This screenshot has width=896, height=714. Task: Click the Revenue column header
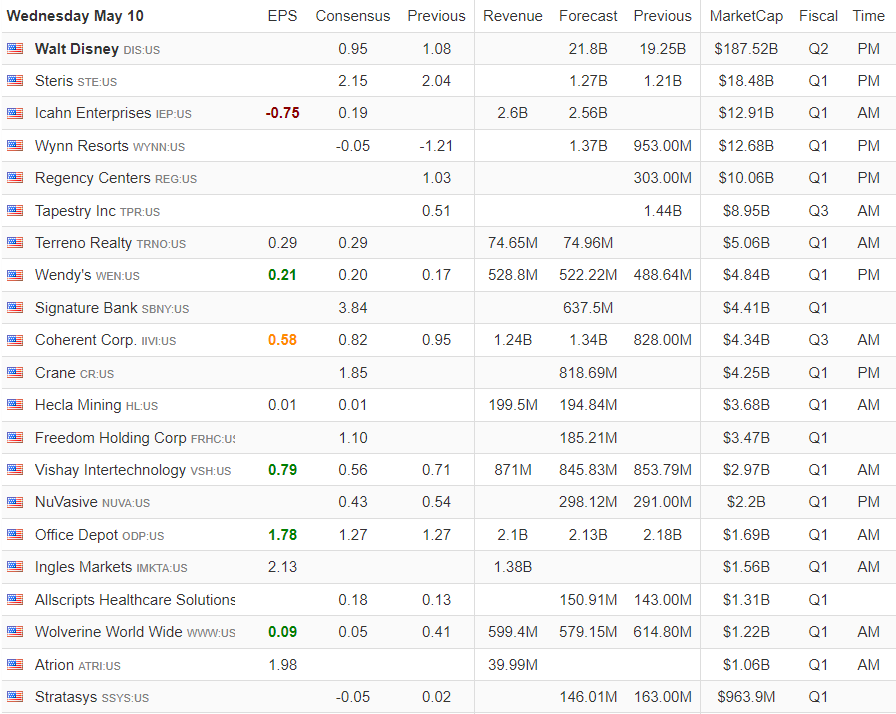point(513,16)
